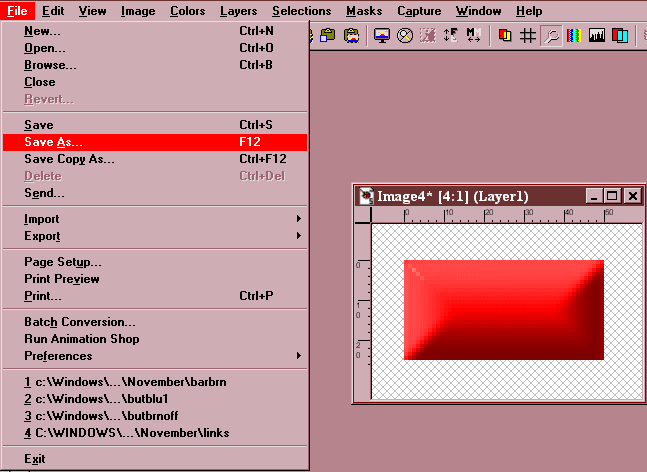Open recent file 4 November\links
Viewport: 647px width, 472px height.
click(x=155, y=433)
